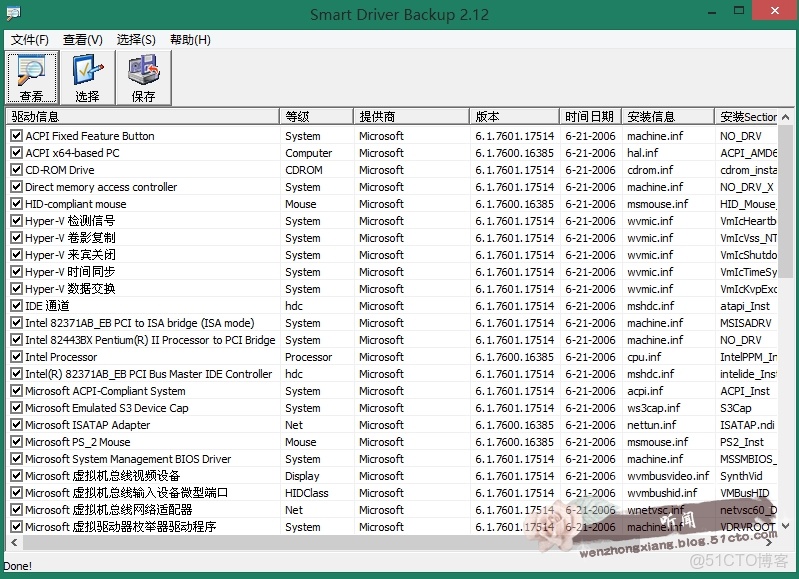Sort by the 安装信息 column header

pyautogui.click(x=668, y=117)
